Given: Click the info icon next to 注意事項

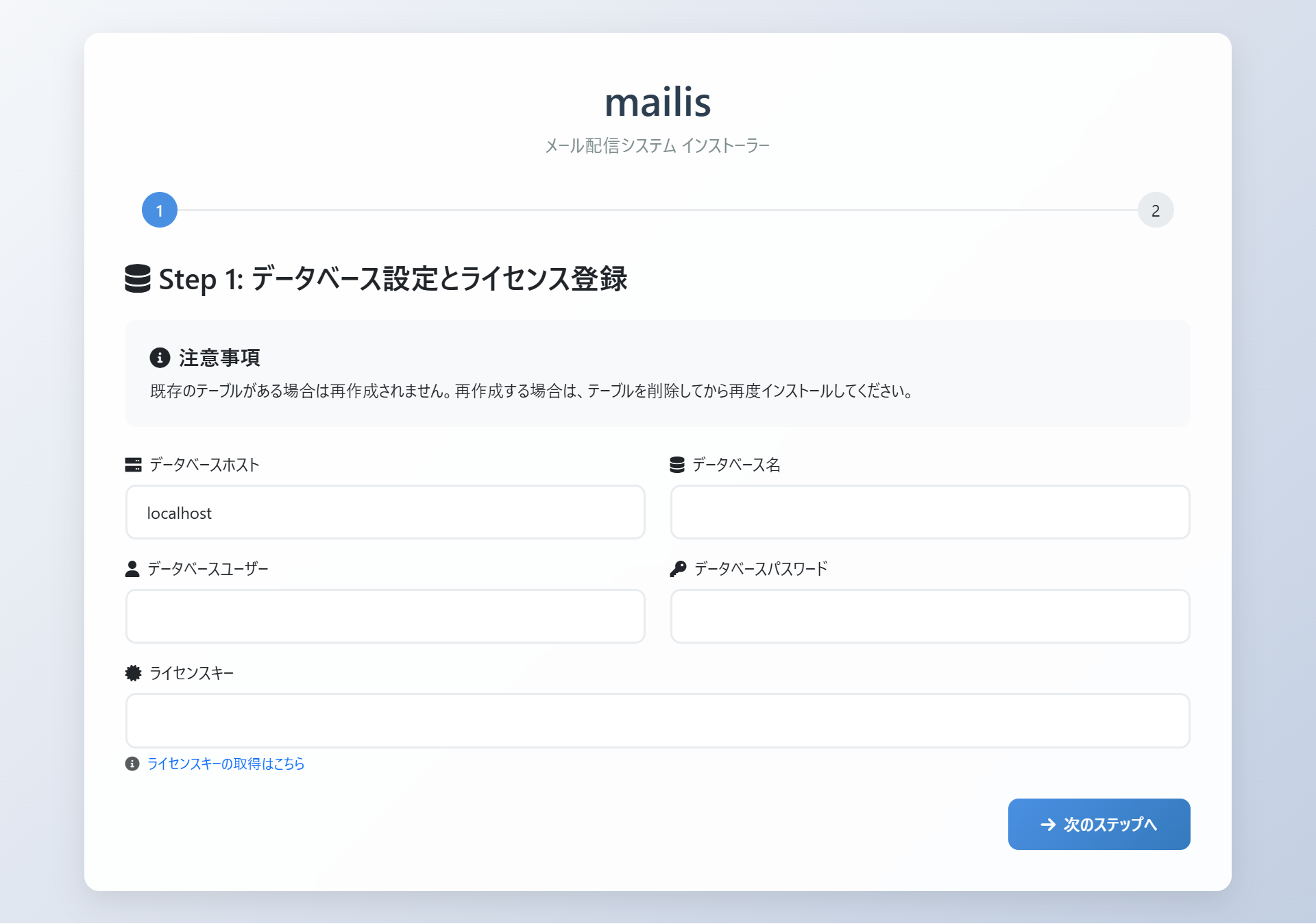Looking at the screenshot, I should [x=160, y=357].
